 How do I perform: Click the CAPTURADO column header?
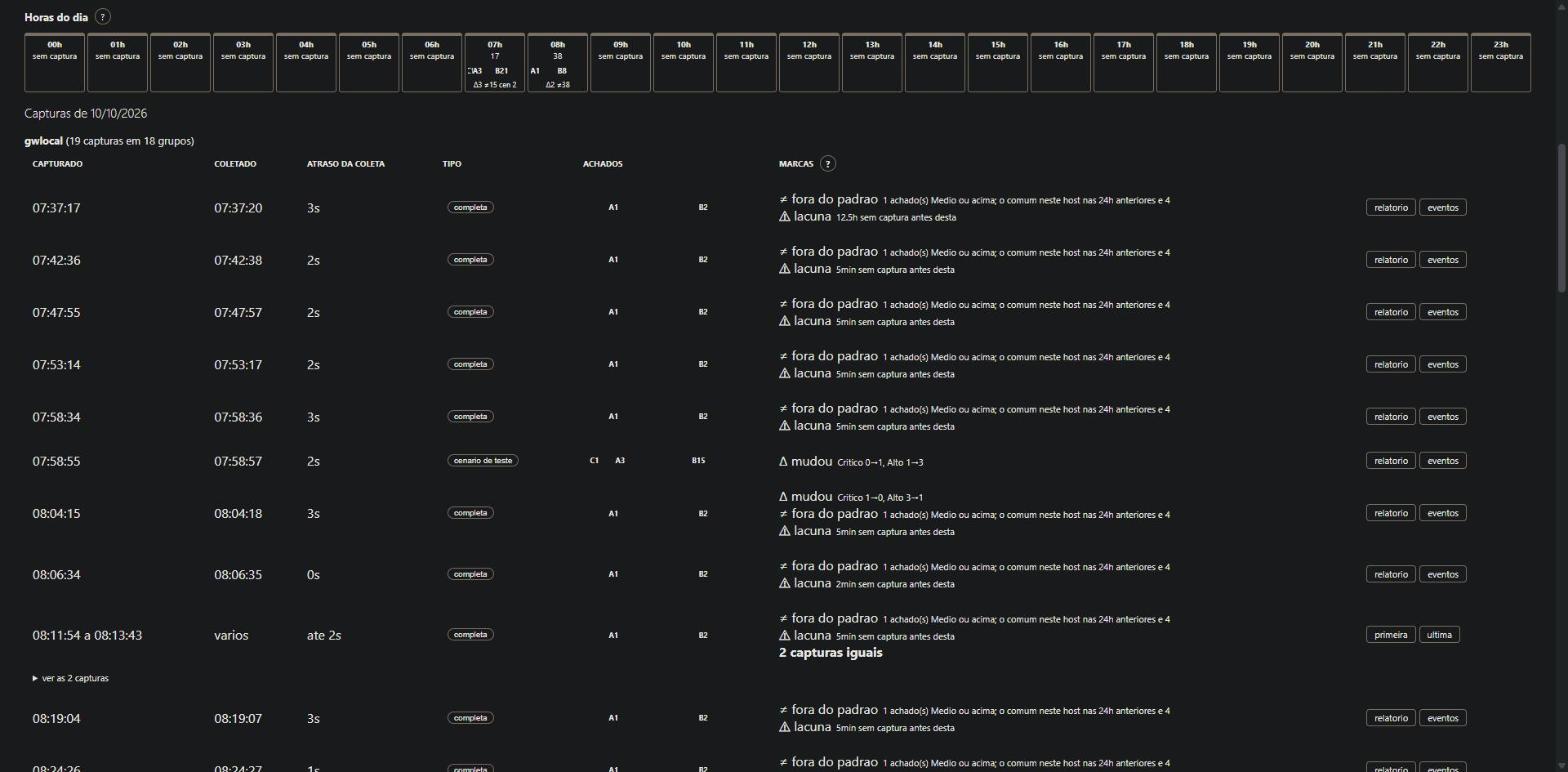[58, 164]
